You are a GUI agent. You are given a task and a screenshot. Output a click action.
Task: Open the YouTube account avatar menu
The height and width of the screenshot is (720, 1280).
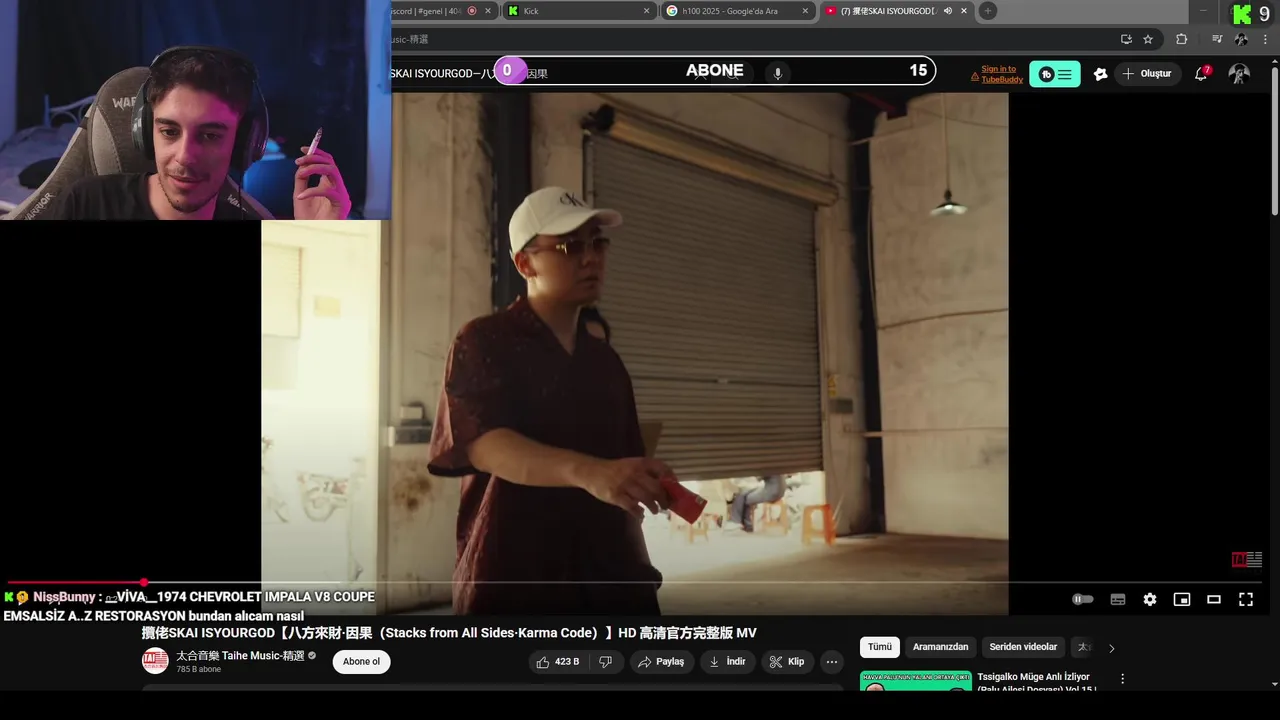(x=1239, y=74)
